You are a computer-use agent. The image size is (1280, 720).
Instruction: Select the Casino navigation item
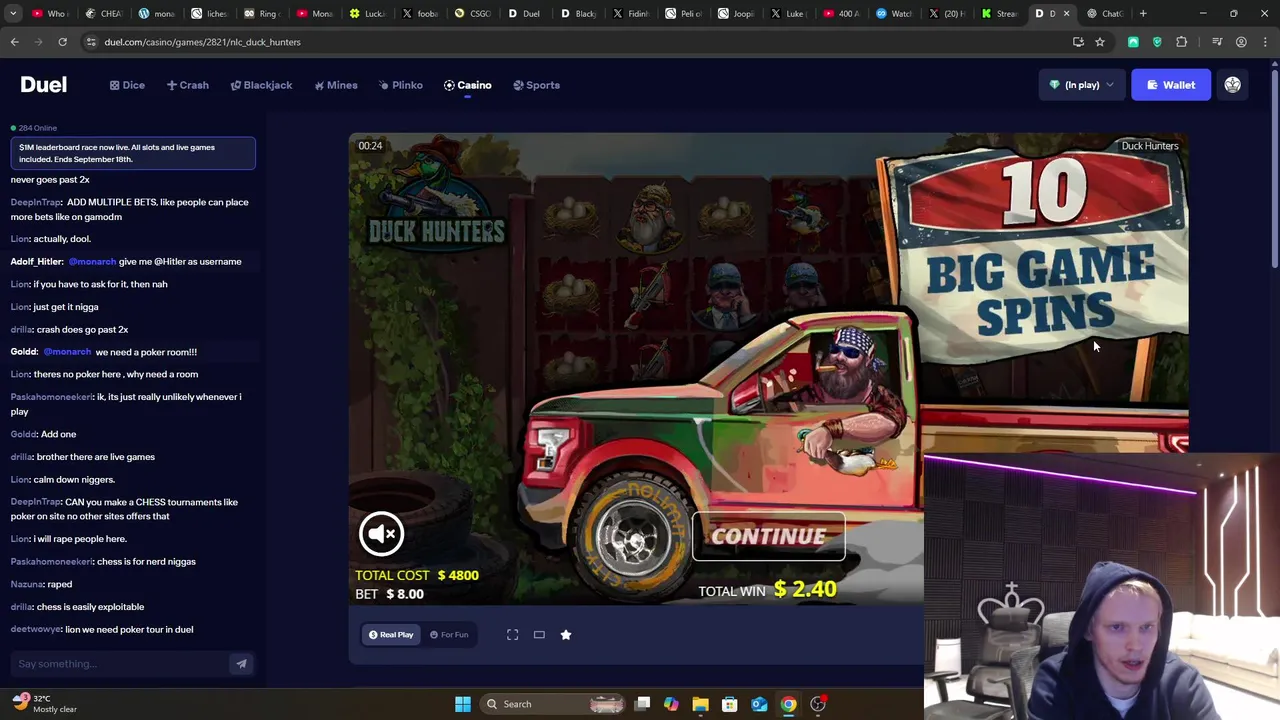click(467, 85)
